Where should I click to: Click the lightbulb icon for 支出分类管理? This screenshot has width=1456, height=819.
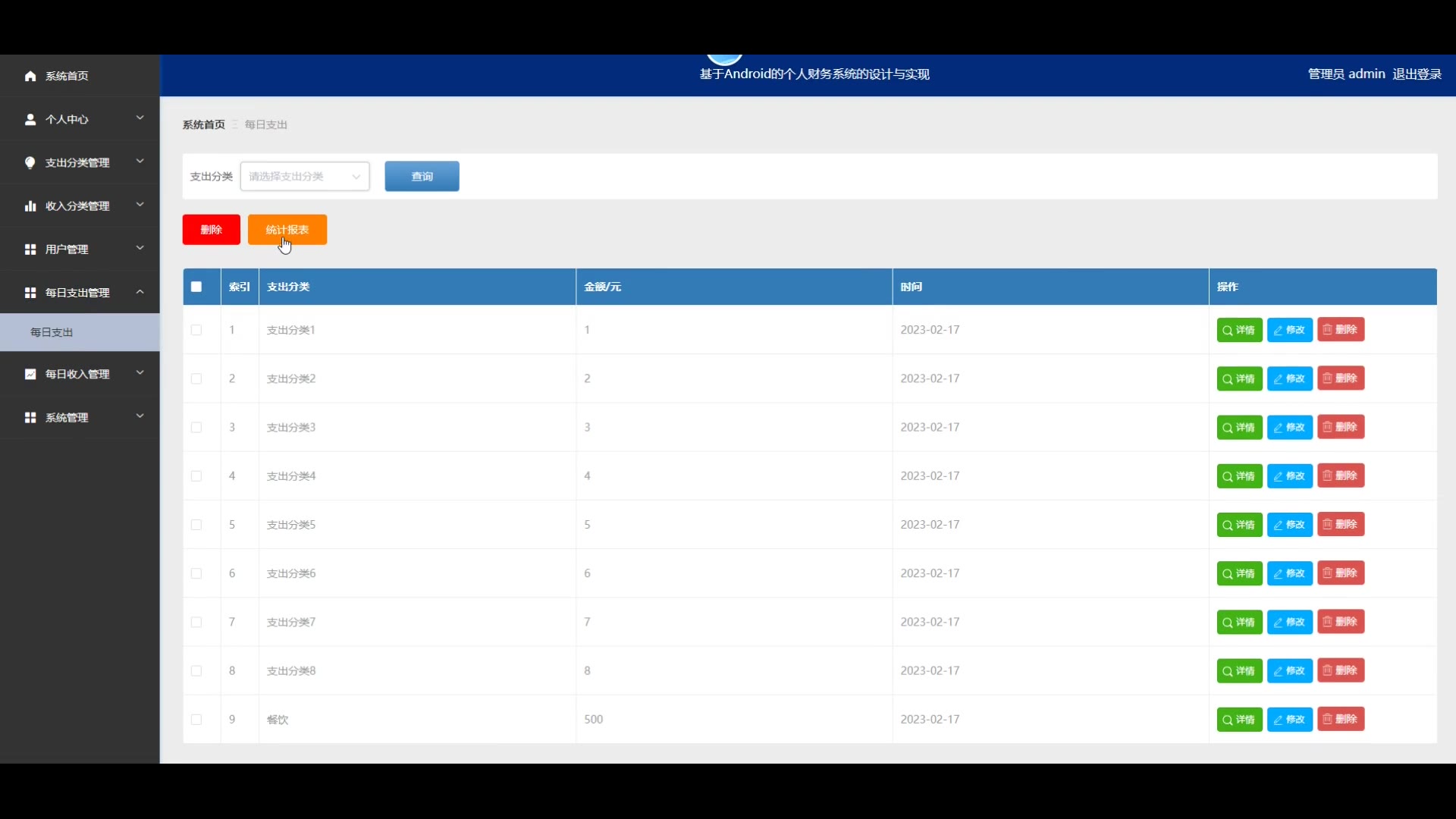click(x=30, y=162)
